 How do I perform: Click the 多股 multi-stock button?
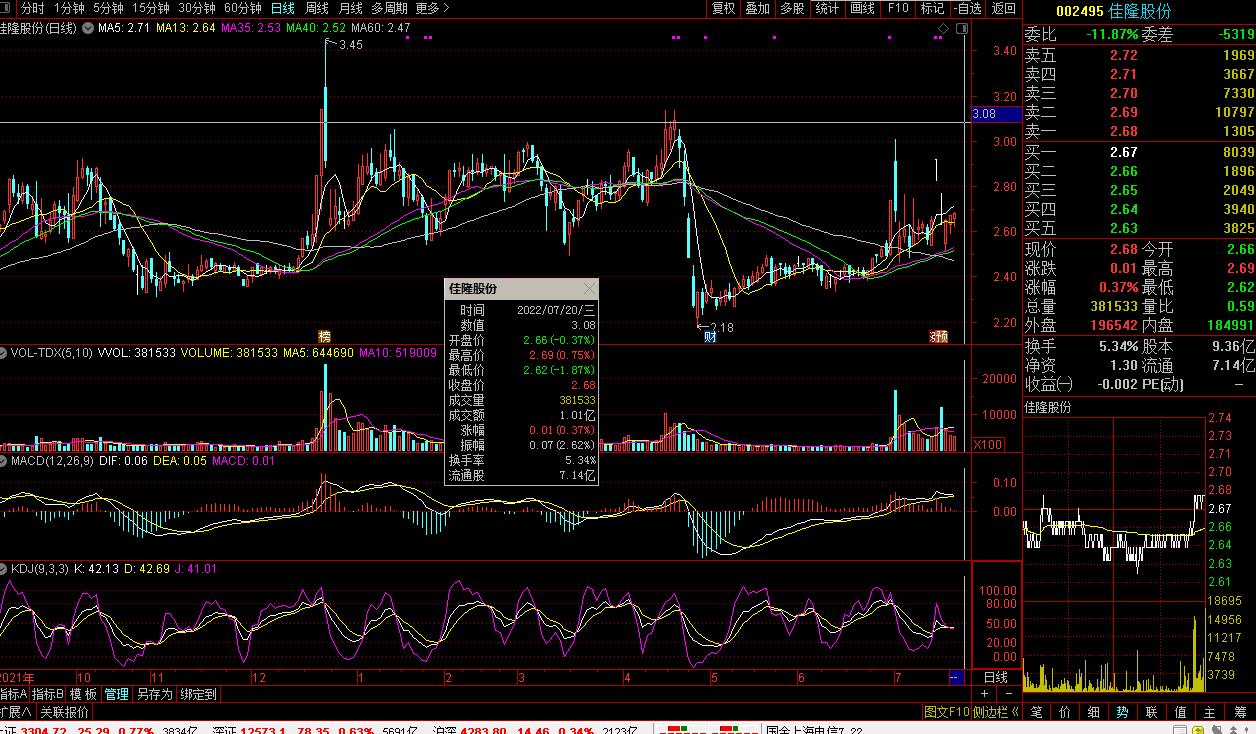792,8
